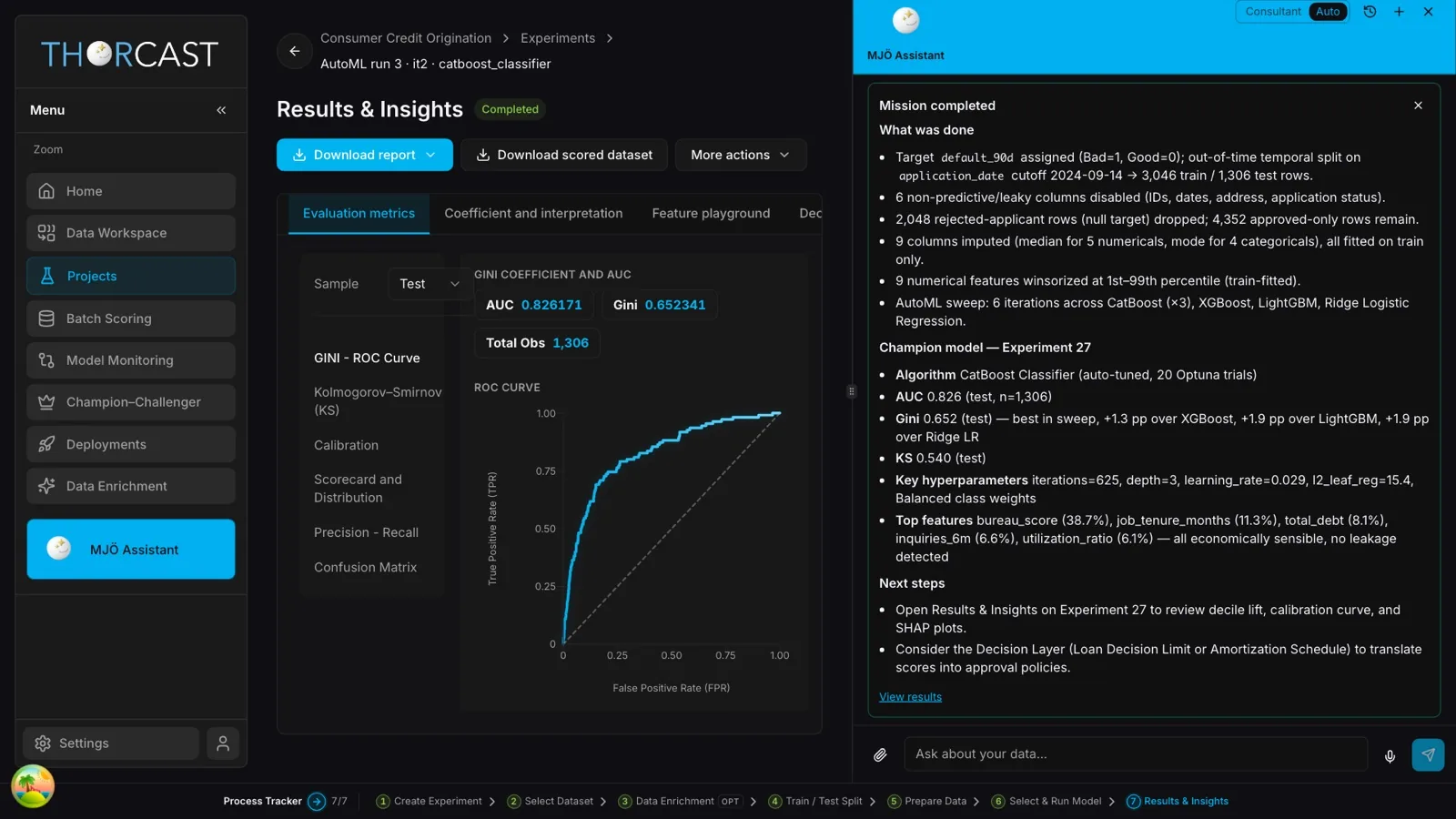Viewport: 1456px width, 819px height.
Task: Select GINI - ROC Curve metric
Action: click(367, 358)
